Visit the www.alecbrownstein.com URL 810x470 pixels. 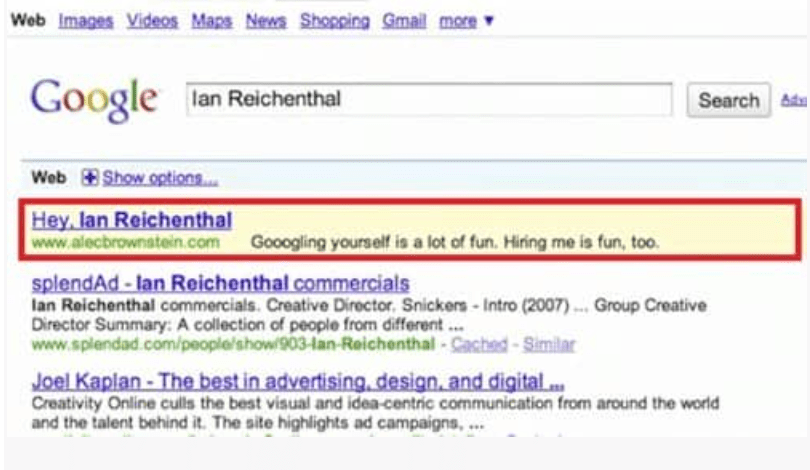[x=126, y=242]
